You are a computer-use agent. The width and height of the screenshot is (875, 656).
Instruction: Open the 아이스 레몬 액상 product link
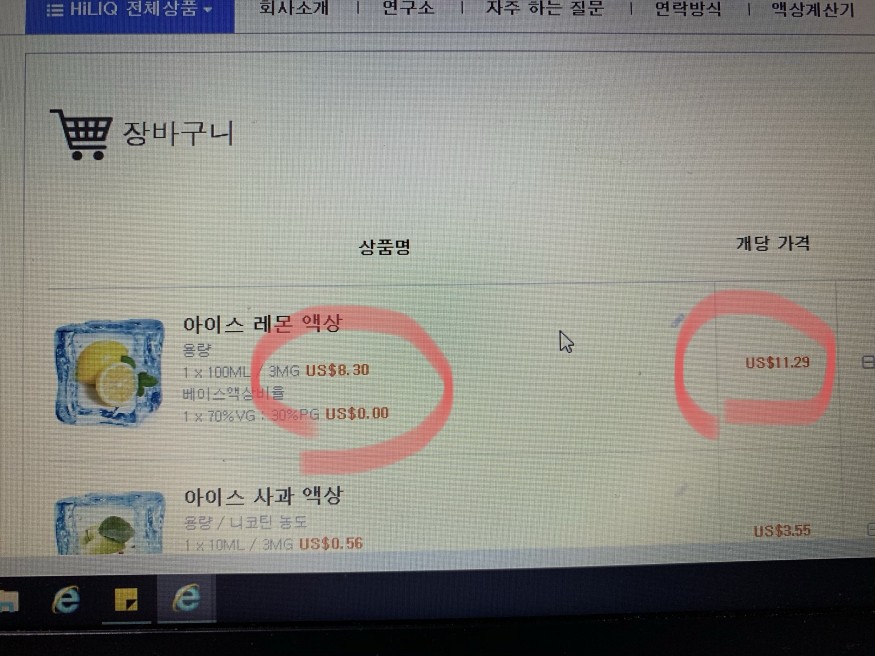tap(262, 324)
